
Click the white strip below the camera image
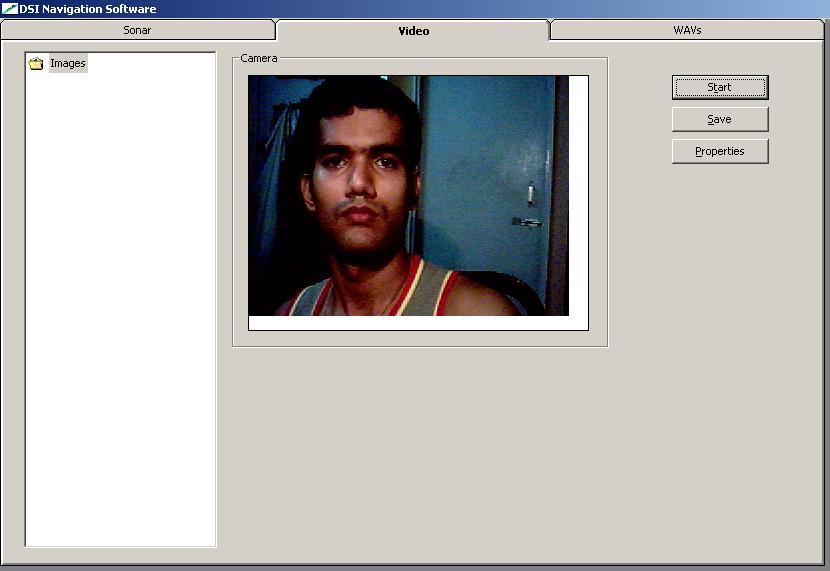click(x=418, y=323)
